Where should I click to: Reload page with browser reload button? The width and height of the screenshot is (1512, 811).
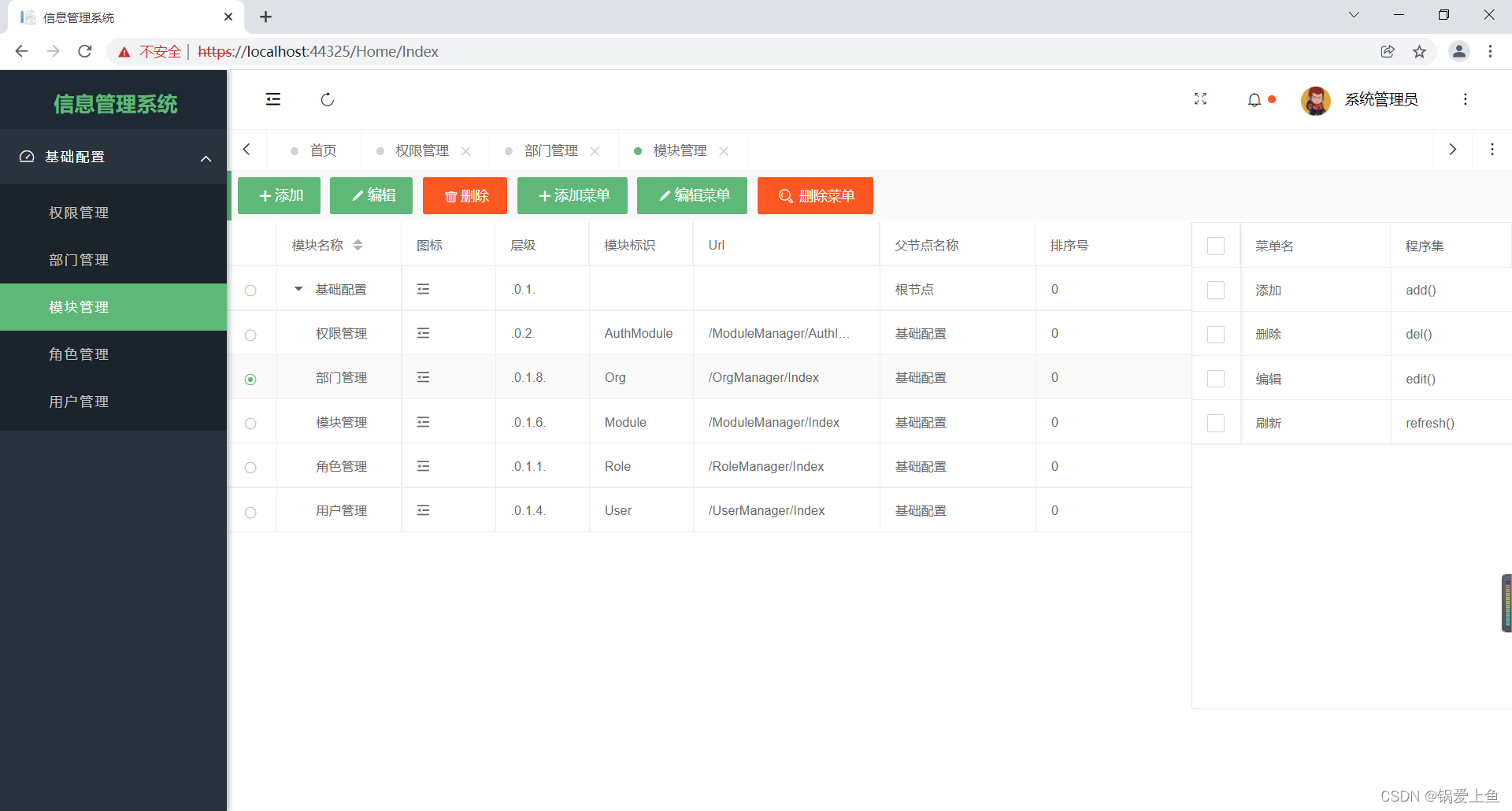point(85,51)
